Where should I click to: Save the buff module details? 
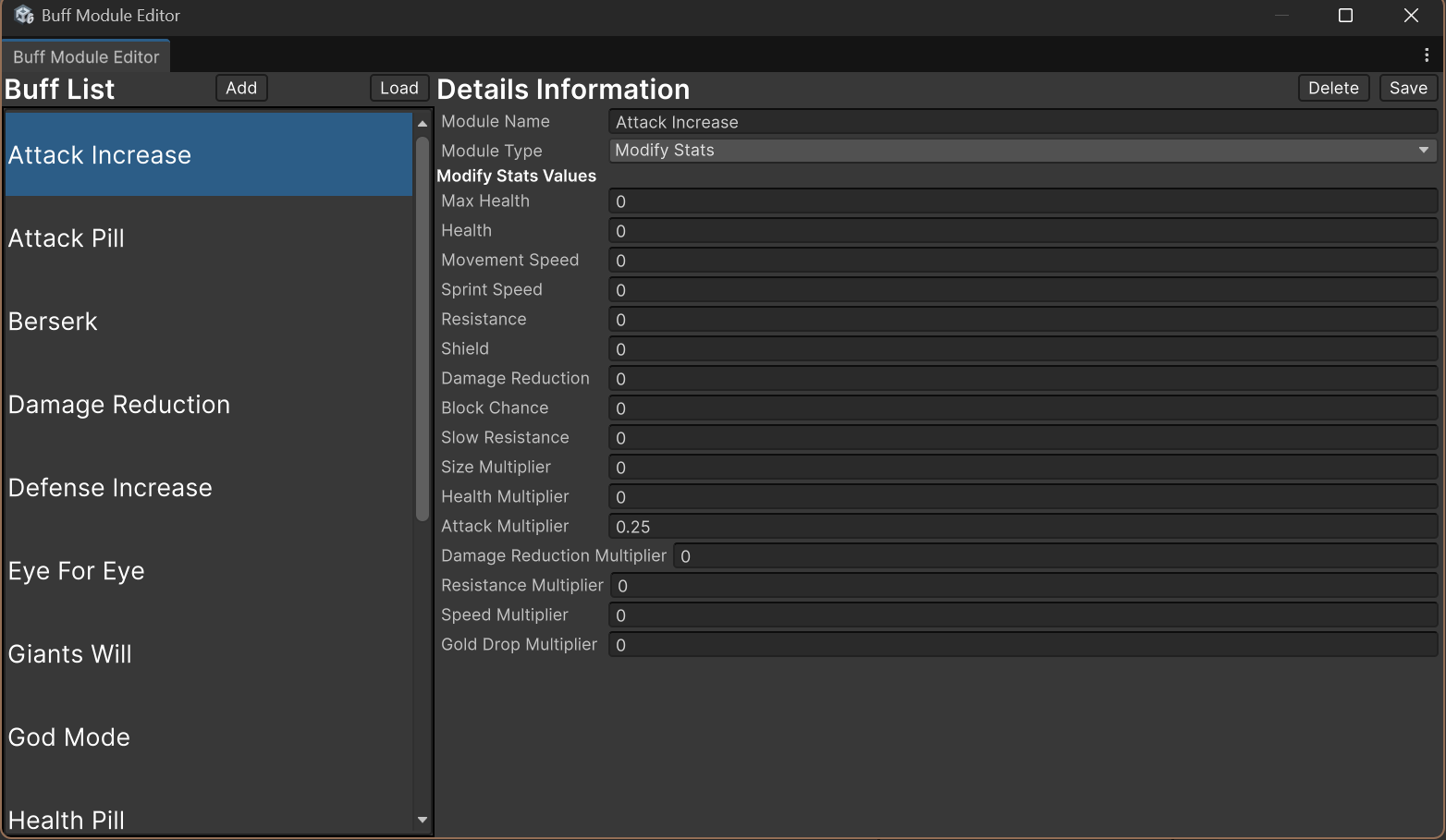1408,88
